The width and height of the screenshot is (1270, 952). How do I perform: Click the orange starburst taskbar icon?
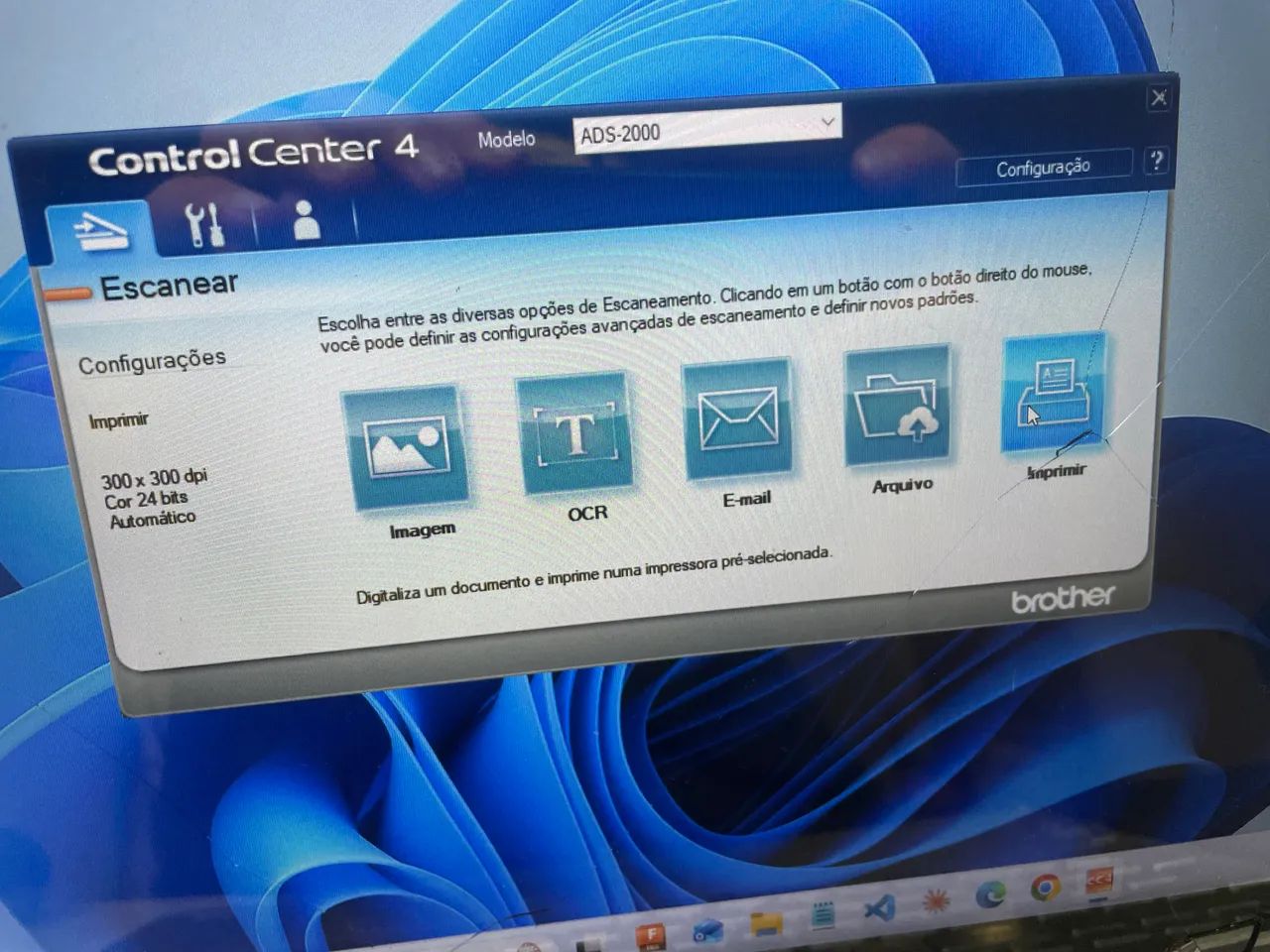[x=935, y=900]
